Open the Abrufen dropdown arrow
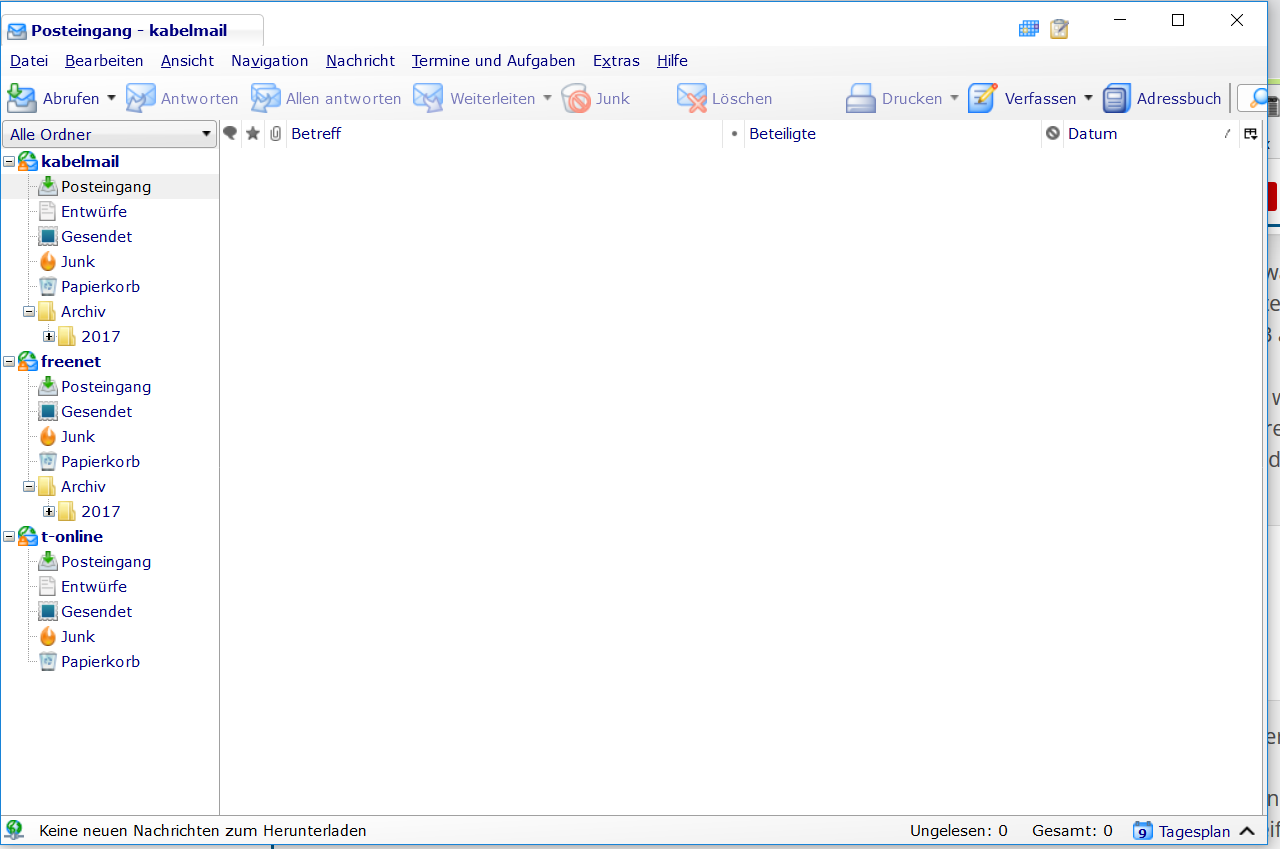 111,98
